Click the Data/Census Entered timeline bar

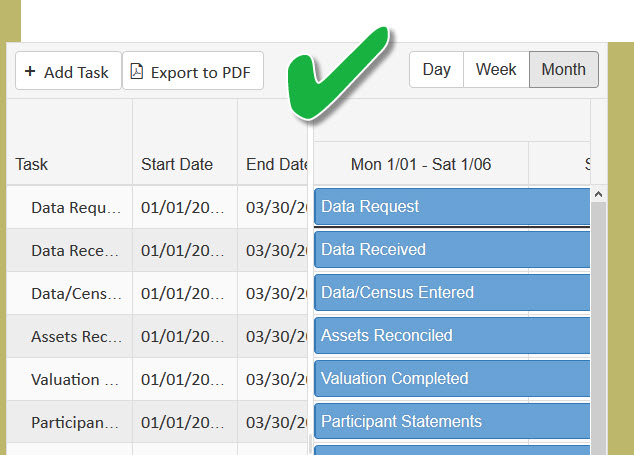[x=452, y=293]
